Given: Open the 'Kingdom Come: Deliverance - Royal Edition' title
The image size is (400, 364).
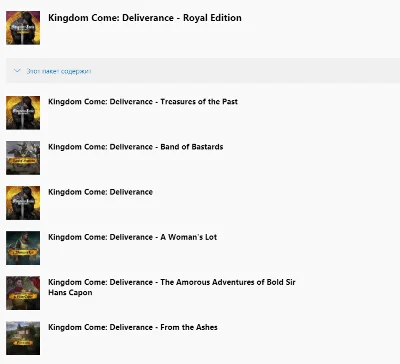Looking at the screenshot, I should pyautogui.click(x=145, y=18).
